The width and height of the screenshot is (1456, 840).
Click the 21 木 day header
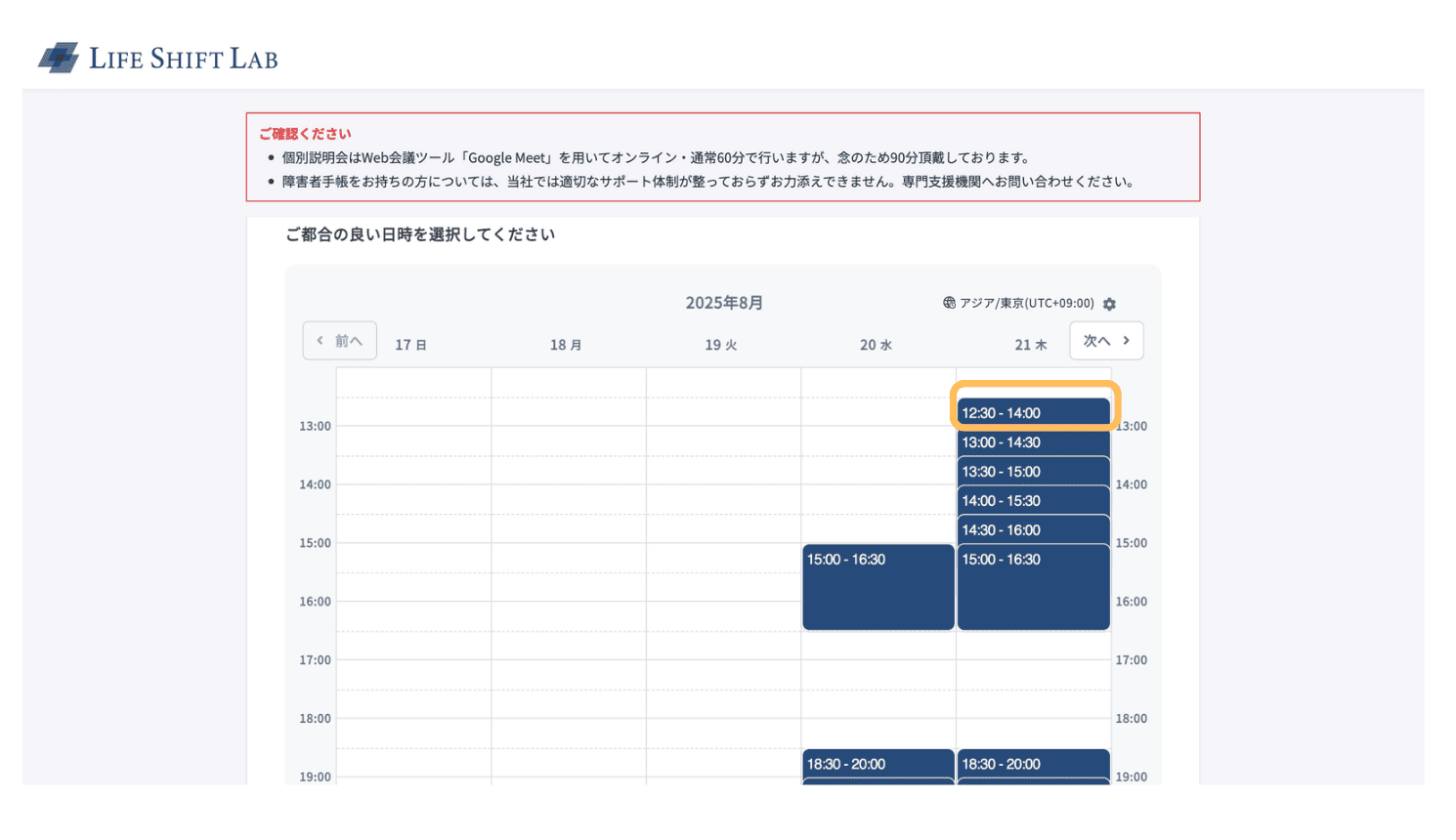[1031, 345]
